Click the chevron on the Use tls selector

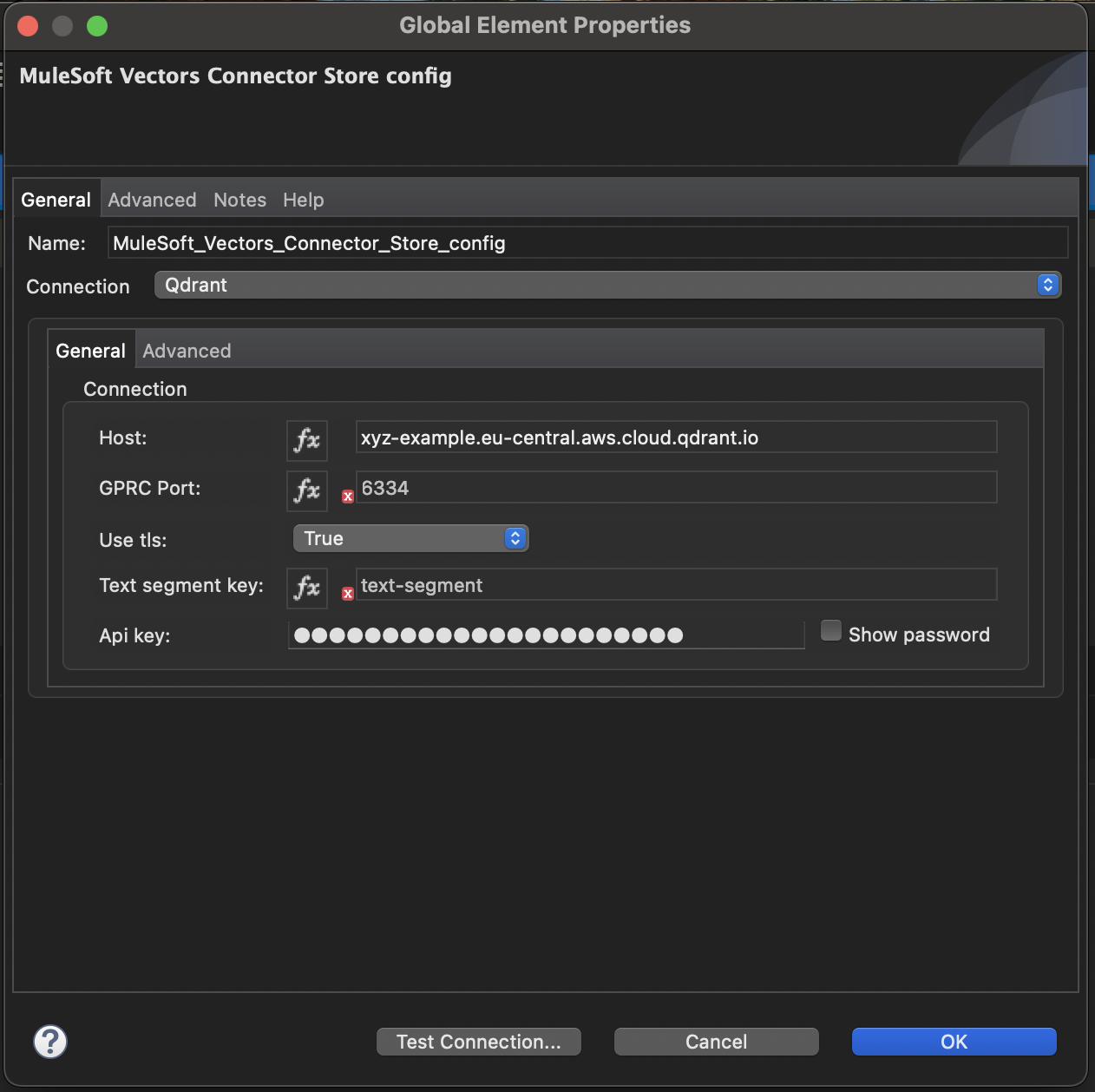click(515, 538)
